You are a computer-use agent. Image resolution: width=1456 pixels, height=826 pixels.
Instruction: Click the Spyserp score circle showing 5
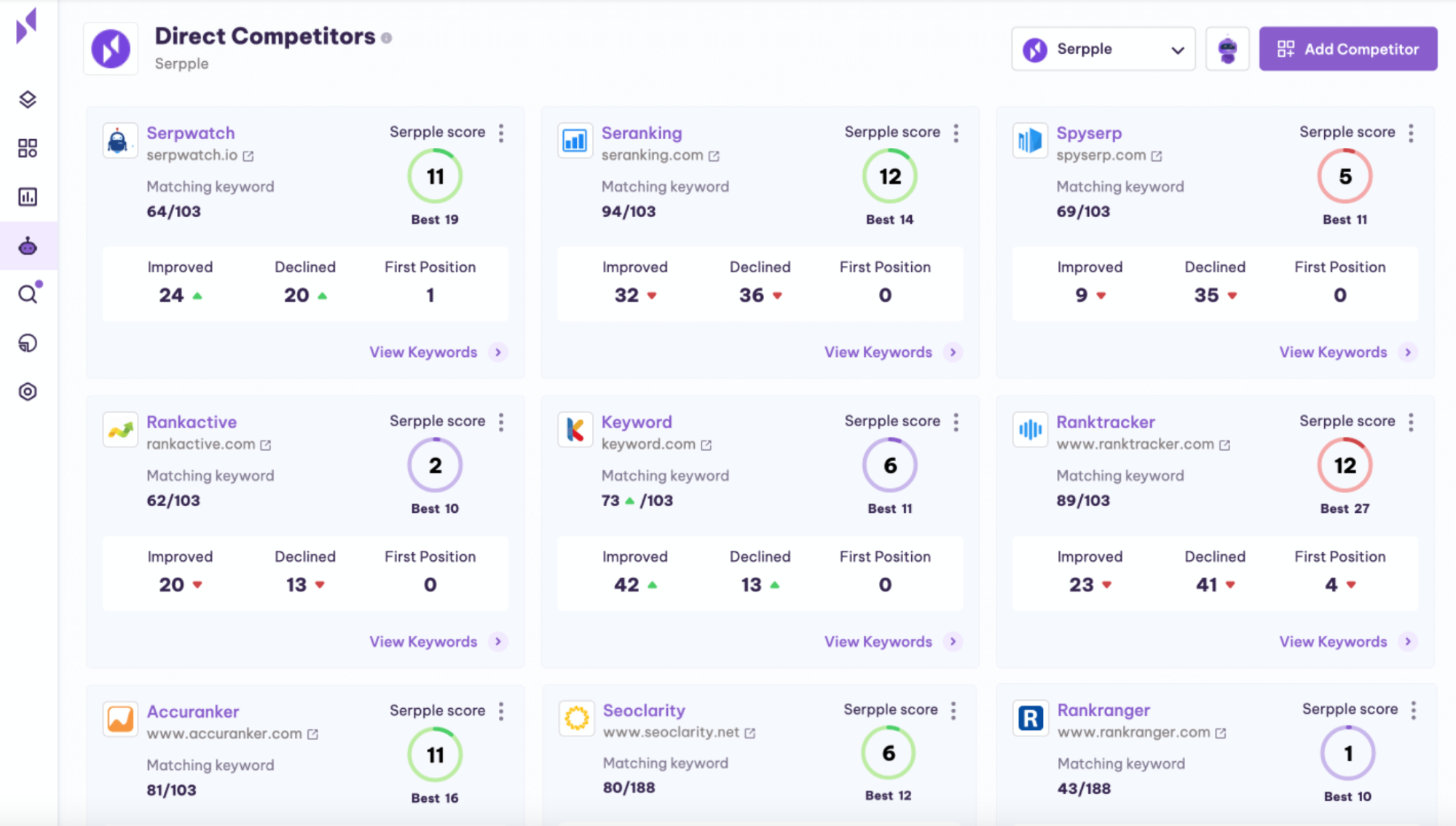[x=1345, y=176]
